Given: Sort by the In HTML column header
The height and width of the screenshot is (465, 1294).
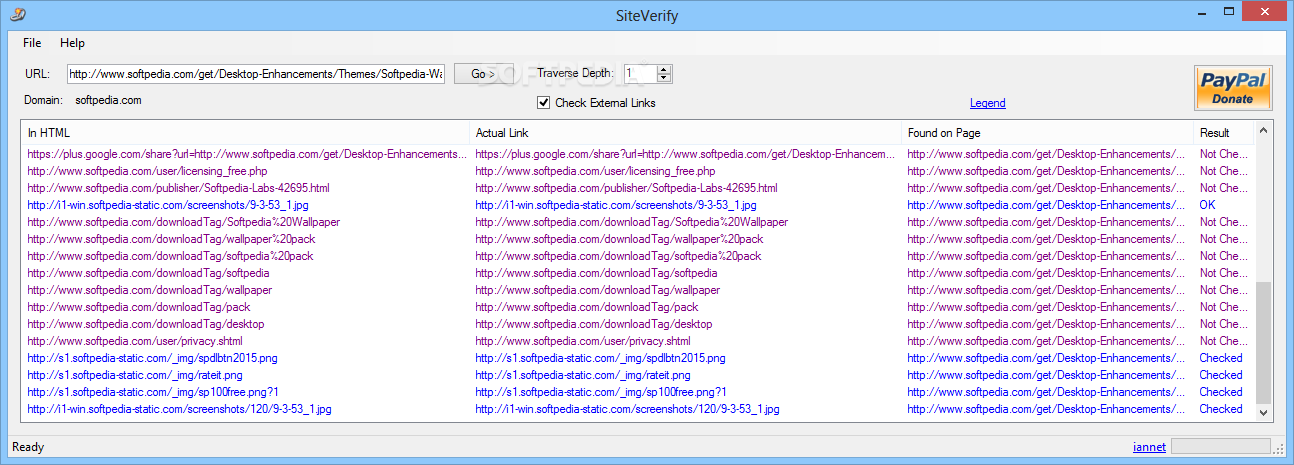Looking at the screenshot, I should click(x=245, y=132).
